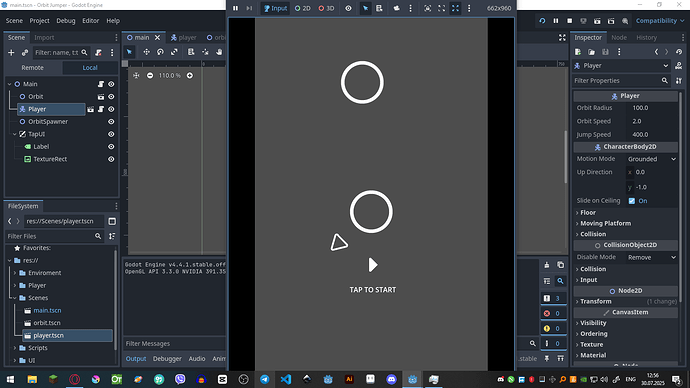Hide the Player node

tap(111, 109)
